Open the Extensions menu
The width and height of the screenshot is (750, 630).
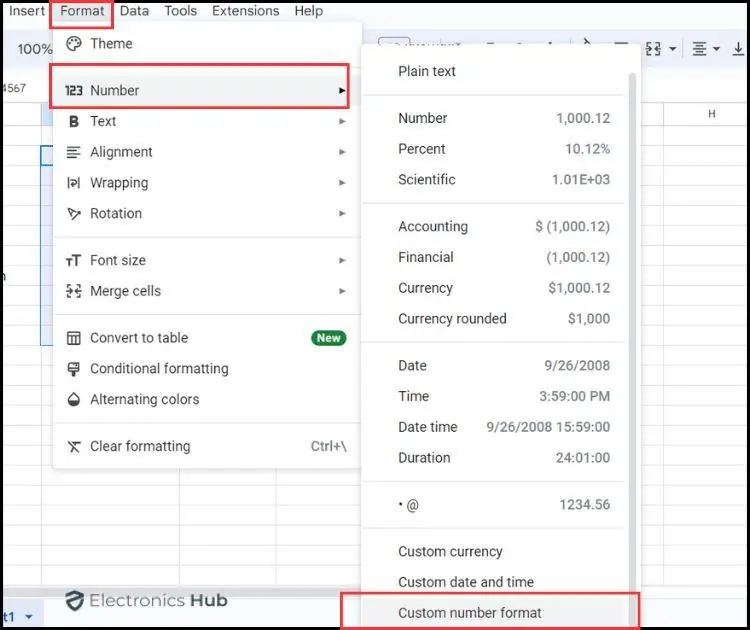tap(245, 11)
